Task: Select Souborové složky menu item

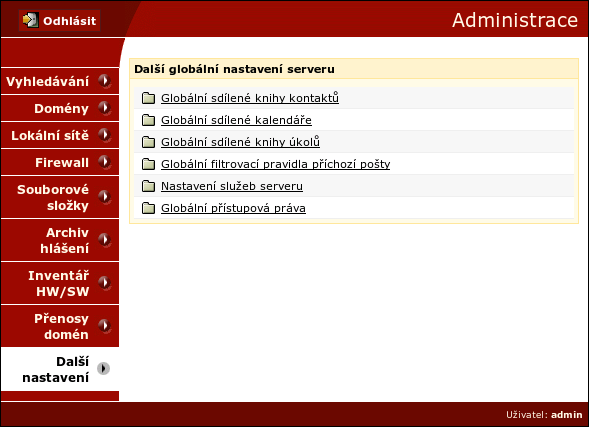Action: (x=60, y=197)
